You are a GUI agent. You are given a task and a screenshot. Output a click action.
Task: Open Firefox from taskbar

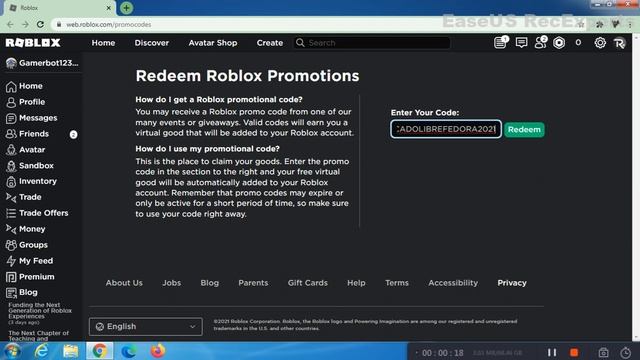point(158,351)
